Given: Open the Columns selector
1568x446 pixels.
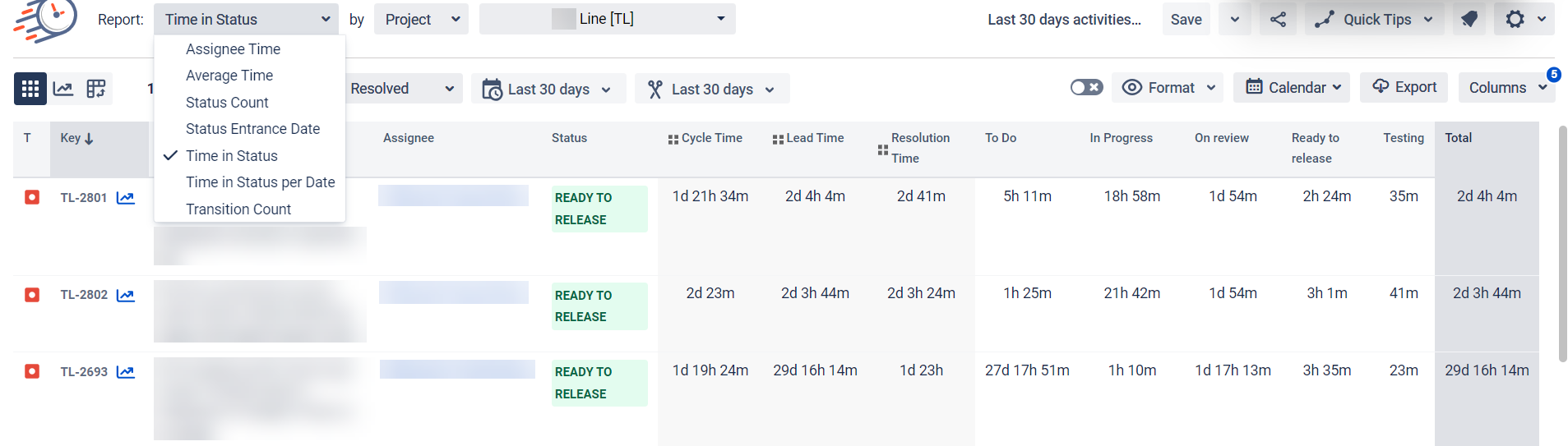Looking at the screenshot, I should (1506, 87).
